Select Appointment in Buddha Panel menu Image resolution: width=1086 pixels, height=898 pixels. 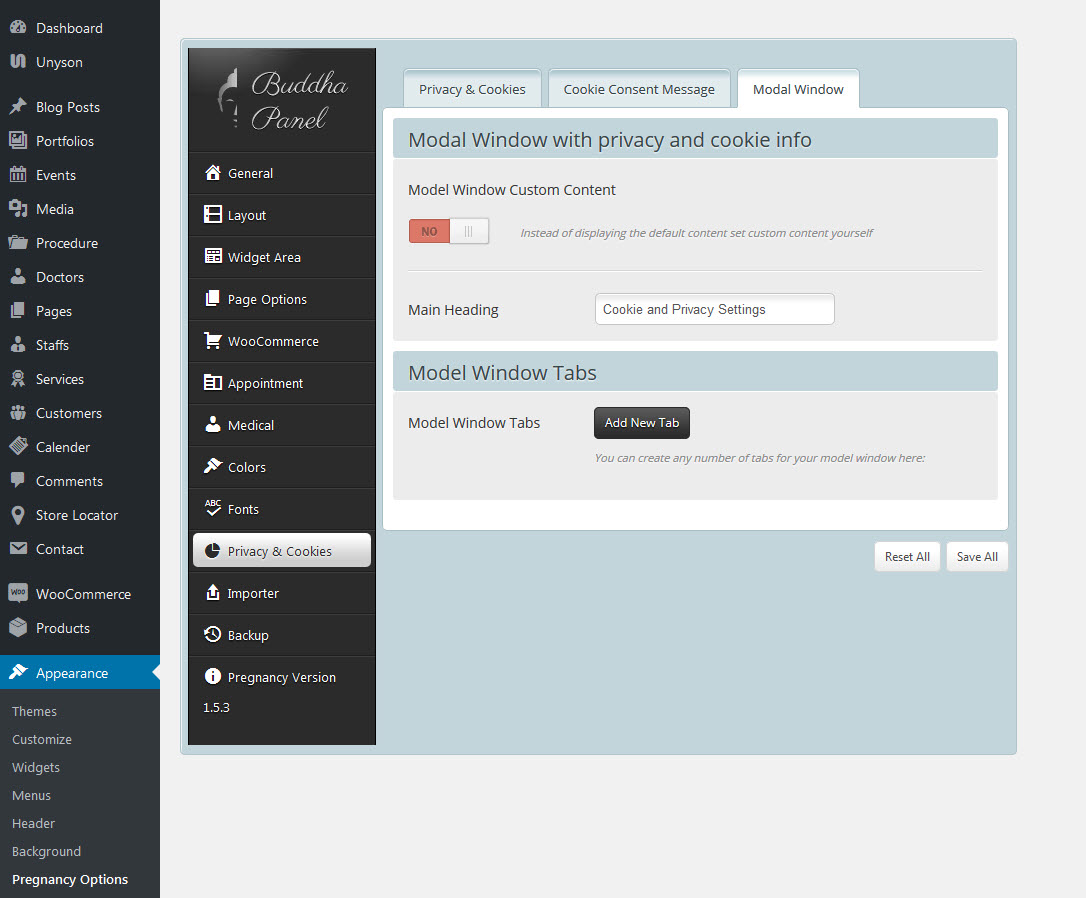coord(265,383)
